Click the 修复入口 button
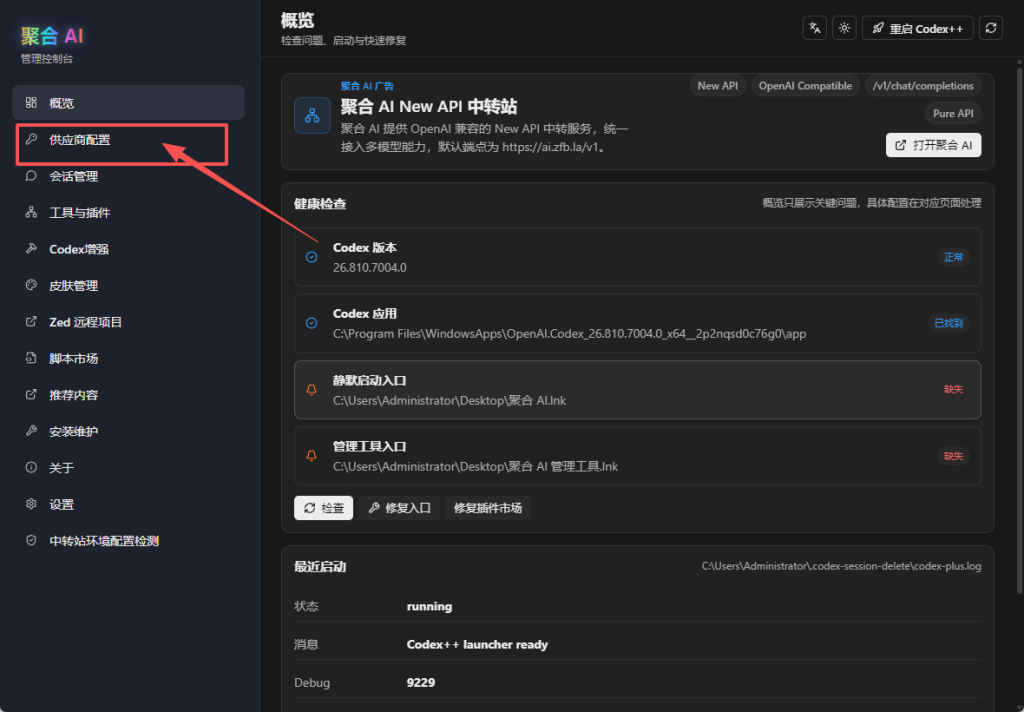Image resolution: width=1024 pixels, height=712 pixels. pyautogui.click(x=399, y=508)
